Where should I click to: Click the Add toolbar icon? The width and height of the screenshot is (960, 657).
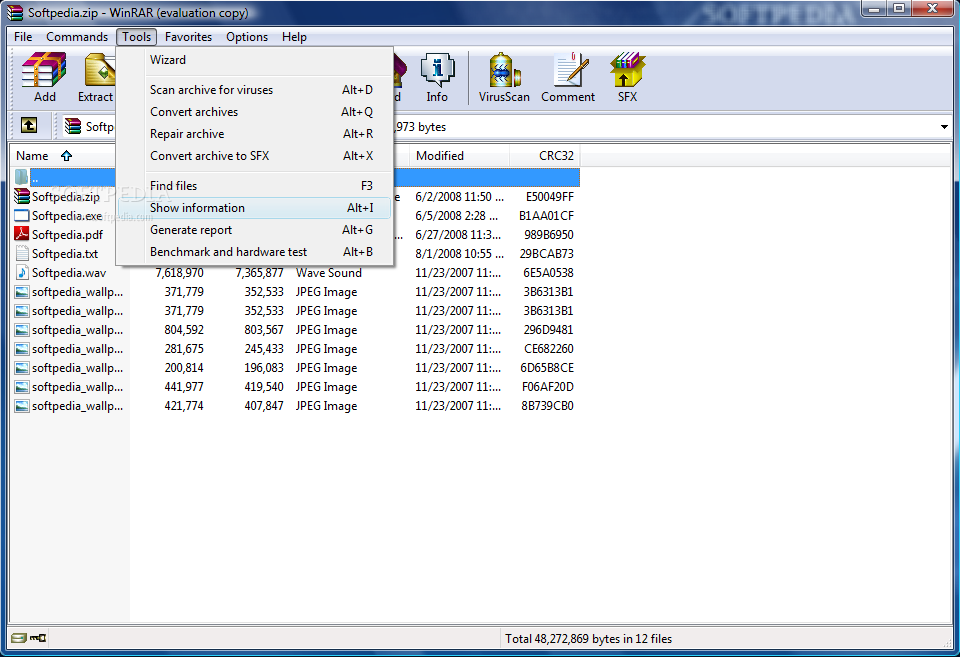[x=44, y=77]
